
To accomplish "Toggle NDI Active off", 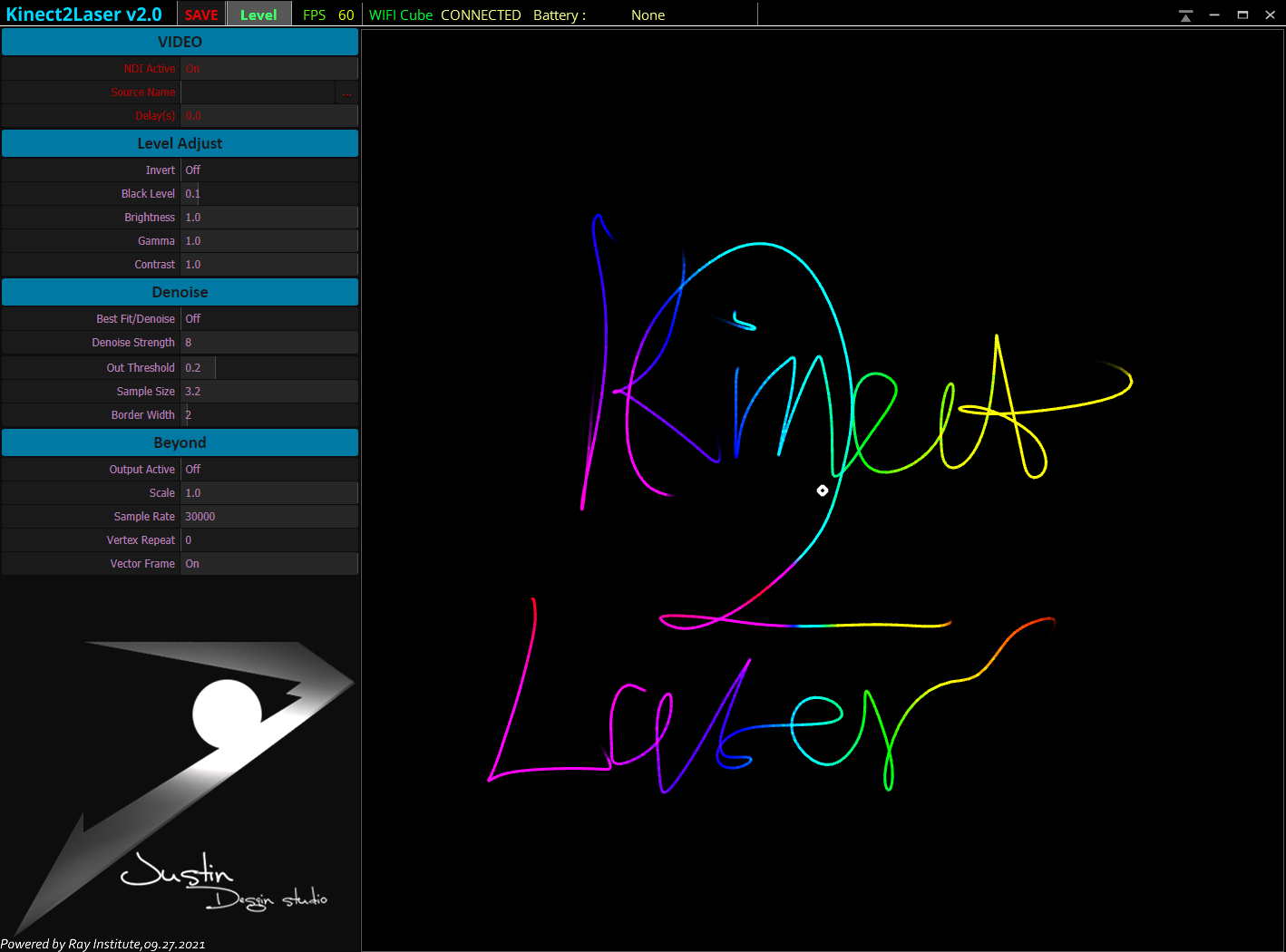I will pyautogui.click(x=269, y=69).
